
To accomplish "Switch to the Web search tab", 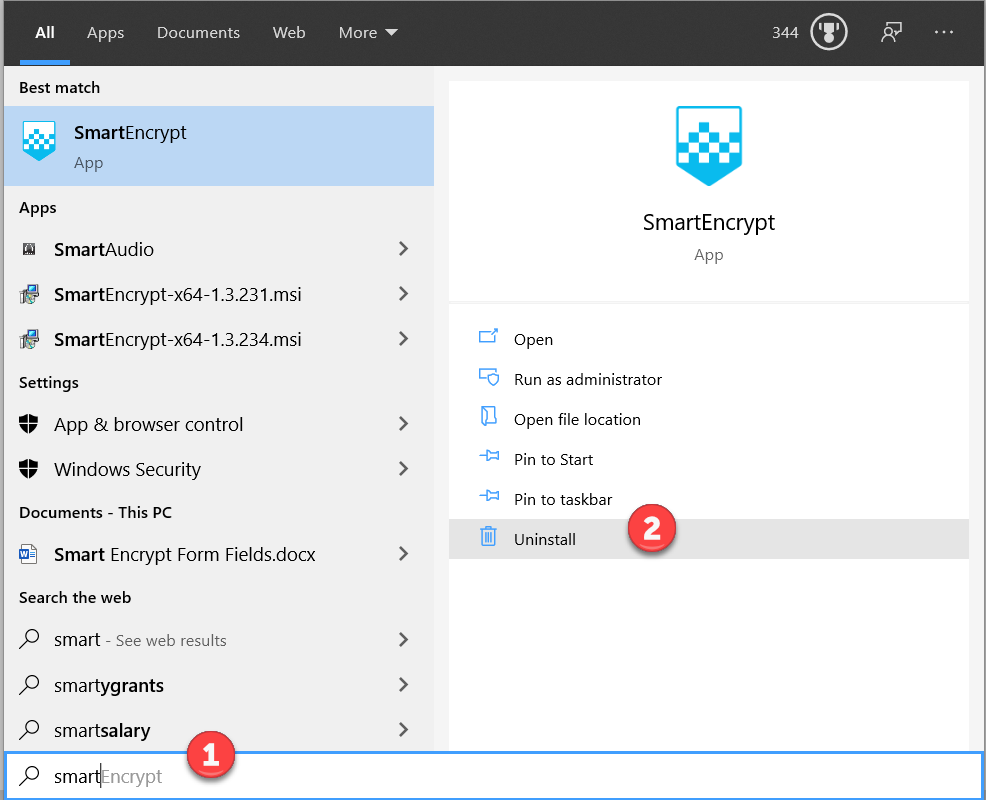I will pyautogui.click(x=289, y=33).
